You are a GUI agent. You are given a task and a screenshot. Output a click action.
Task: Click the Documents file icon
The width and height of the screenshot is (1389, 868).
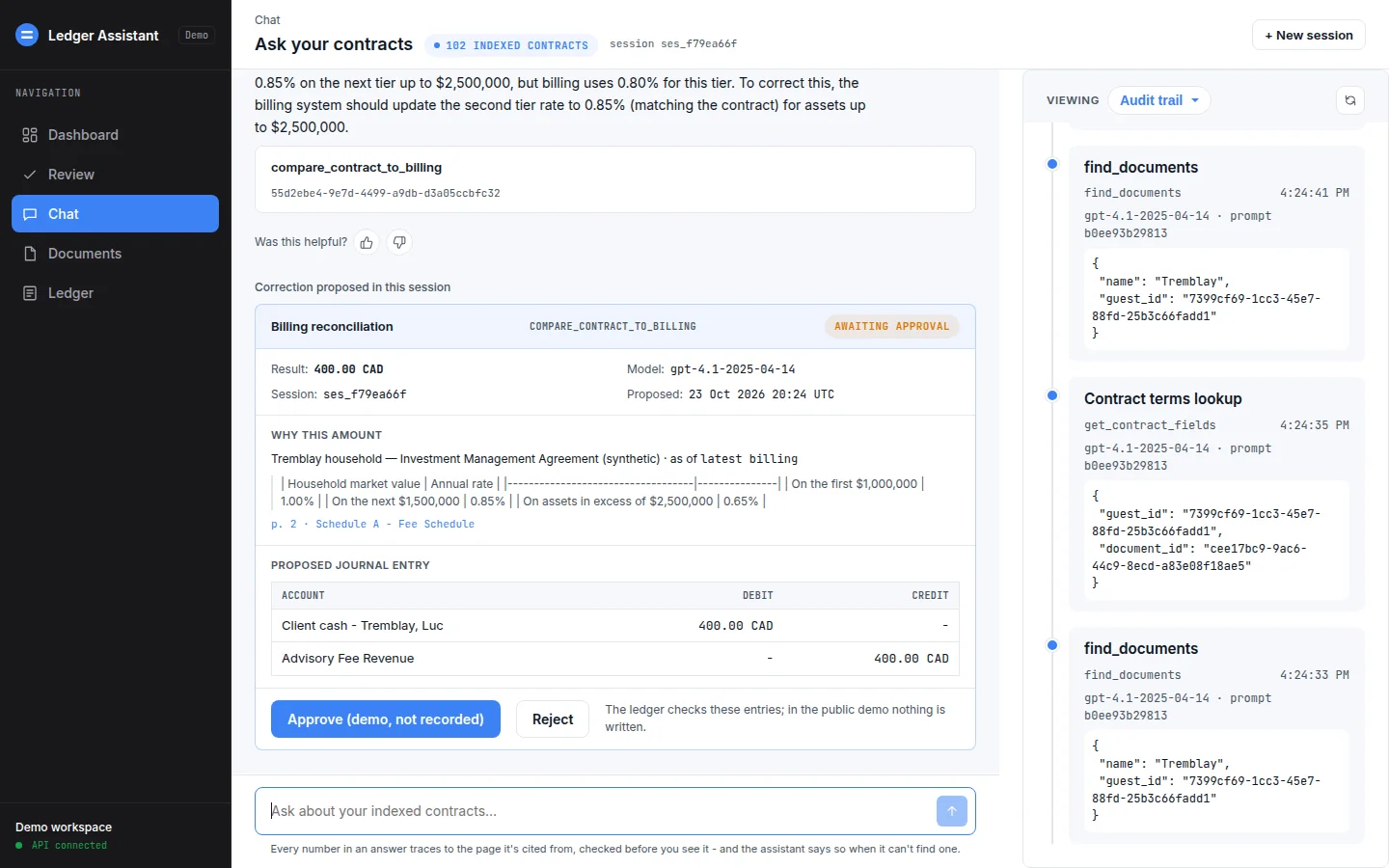click(30, 254)
